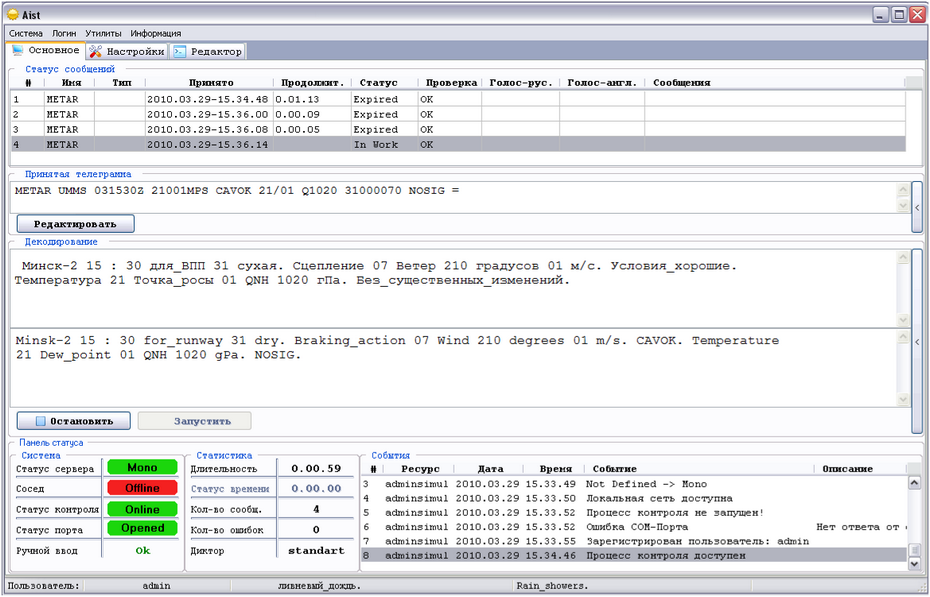Image resolution: width=930 pixels, height=597 pixels.
Task: Open the Информация menu
Action: coord(155,33)
